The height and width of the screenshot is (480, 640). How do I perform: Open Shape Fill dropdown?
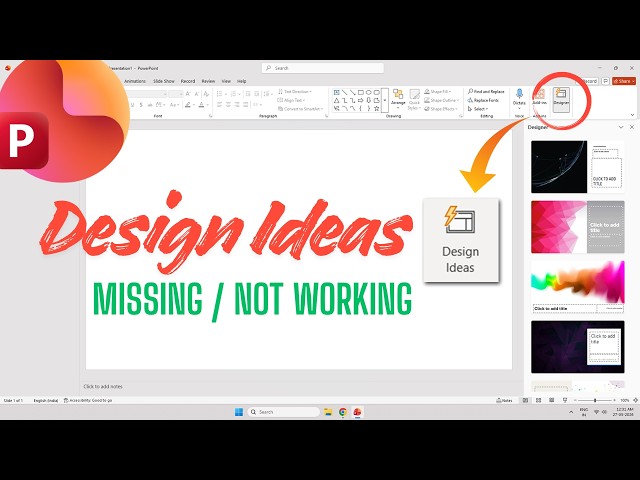438,91
